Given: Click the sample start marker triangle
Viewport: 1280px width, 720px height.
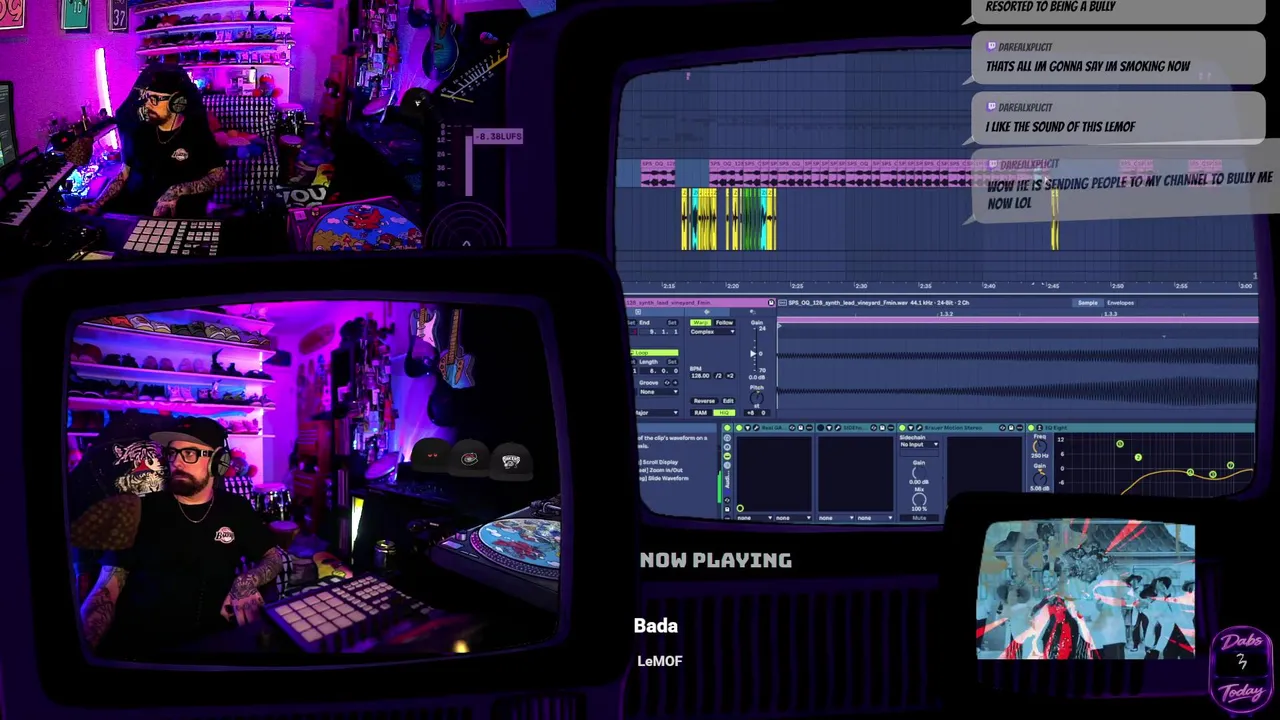Looking at the screenshot, I should 780,326.
